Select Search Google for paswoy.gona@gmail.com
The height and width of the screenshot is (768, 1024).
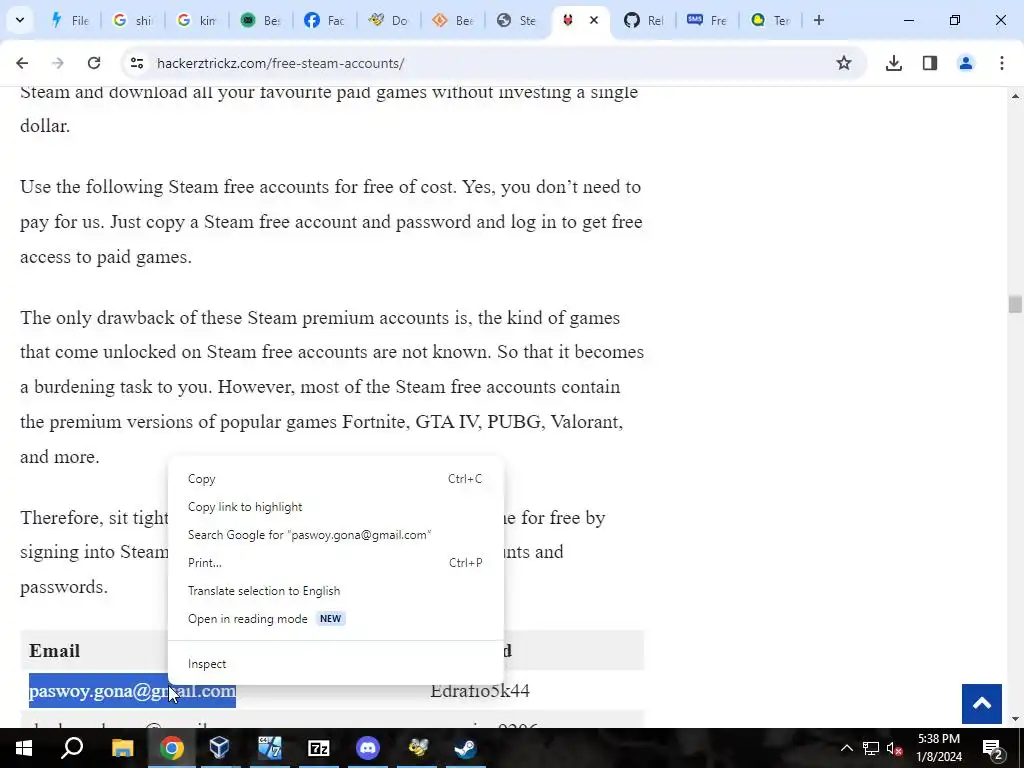tap(336, 535)
